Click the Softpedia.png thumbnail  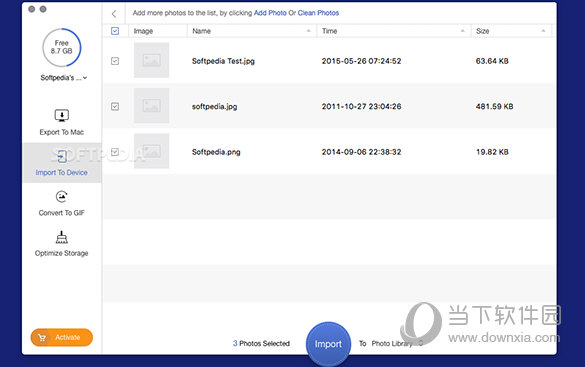pyautogui.click(x=151, y=151)
